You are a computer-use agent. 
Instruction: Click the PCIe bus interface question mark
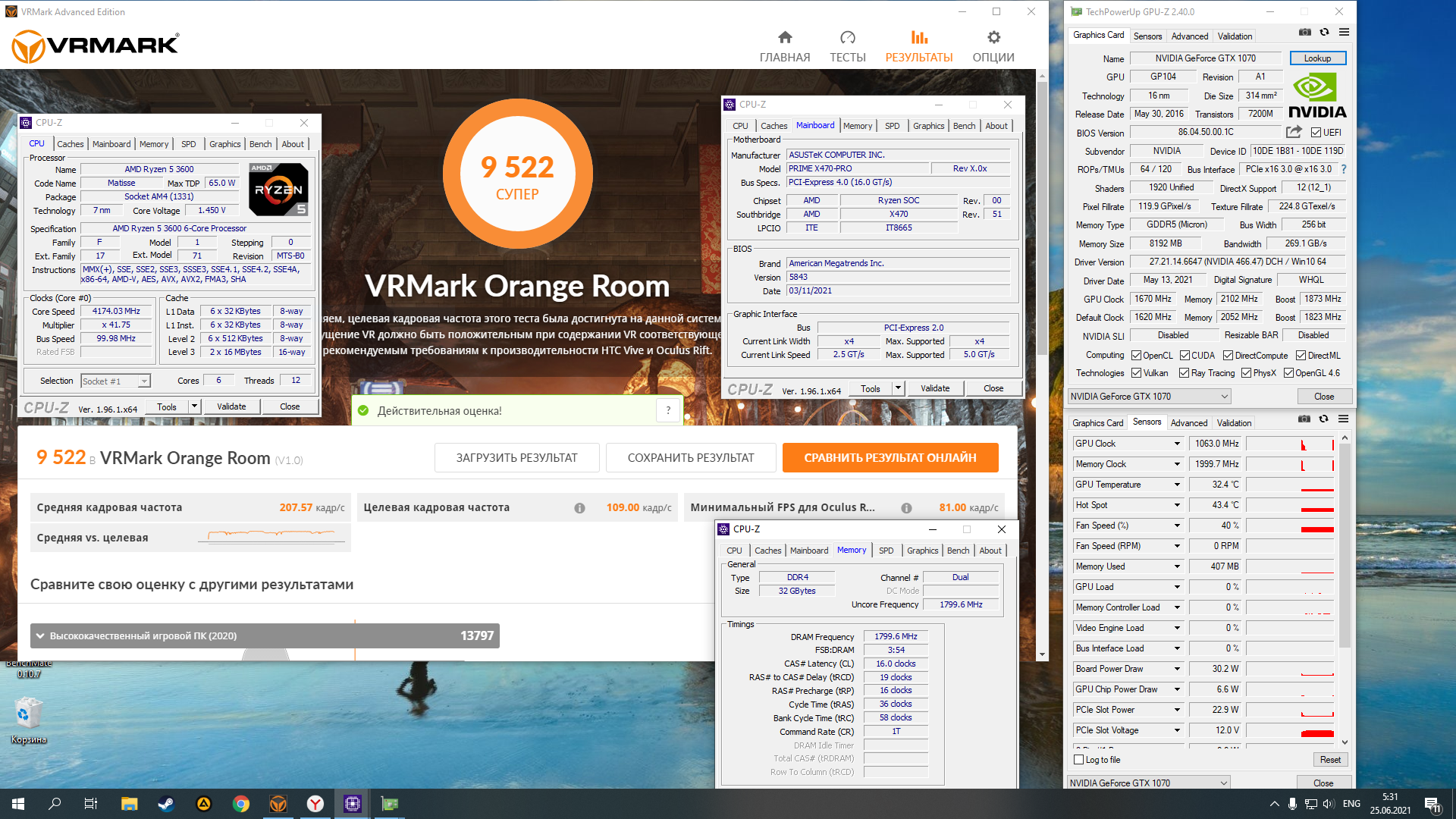tap(1343, 169)
